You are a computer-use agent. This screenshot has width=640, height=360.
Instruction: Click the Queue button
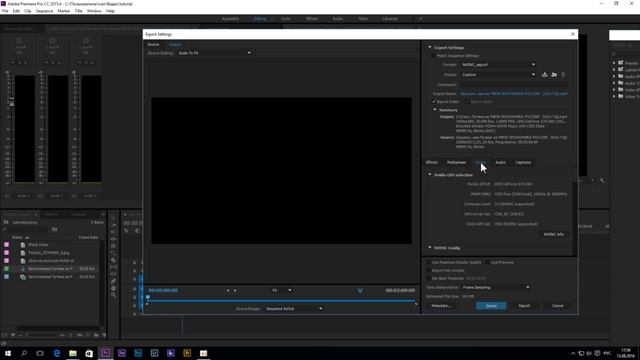[491, 306]
